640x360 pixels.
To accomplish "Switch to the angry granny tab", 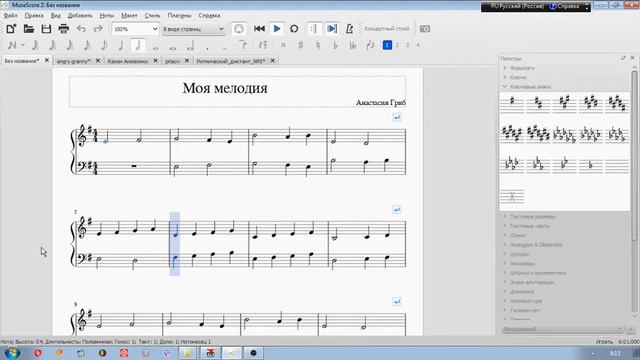I will pyautogui.click(x=73, y=61).
